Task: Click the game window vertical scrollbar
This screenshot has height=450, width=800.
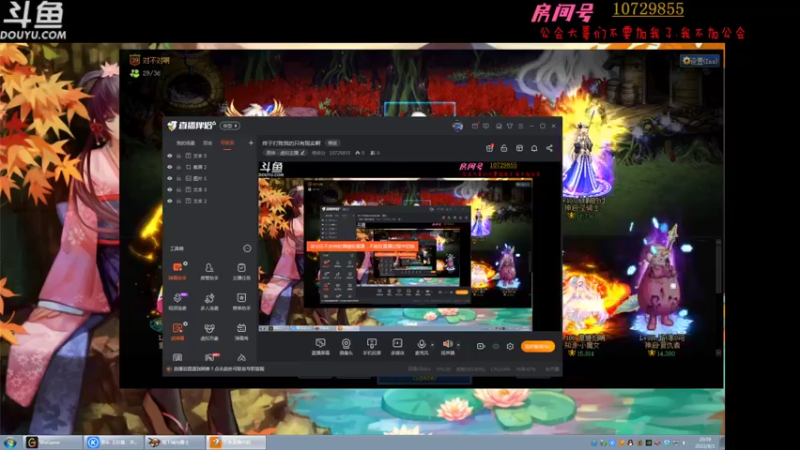Action: coord(719,296)
